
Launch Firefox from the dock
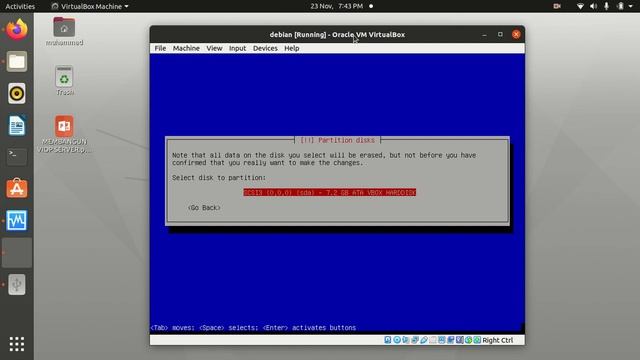tap(17, 29)
